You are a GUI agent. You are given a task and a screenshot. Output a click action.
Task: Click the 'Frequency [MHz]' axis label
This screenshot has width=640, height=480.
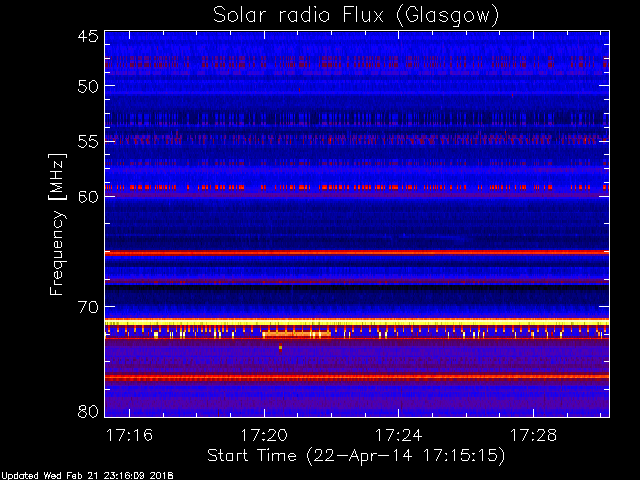(57, 224)
